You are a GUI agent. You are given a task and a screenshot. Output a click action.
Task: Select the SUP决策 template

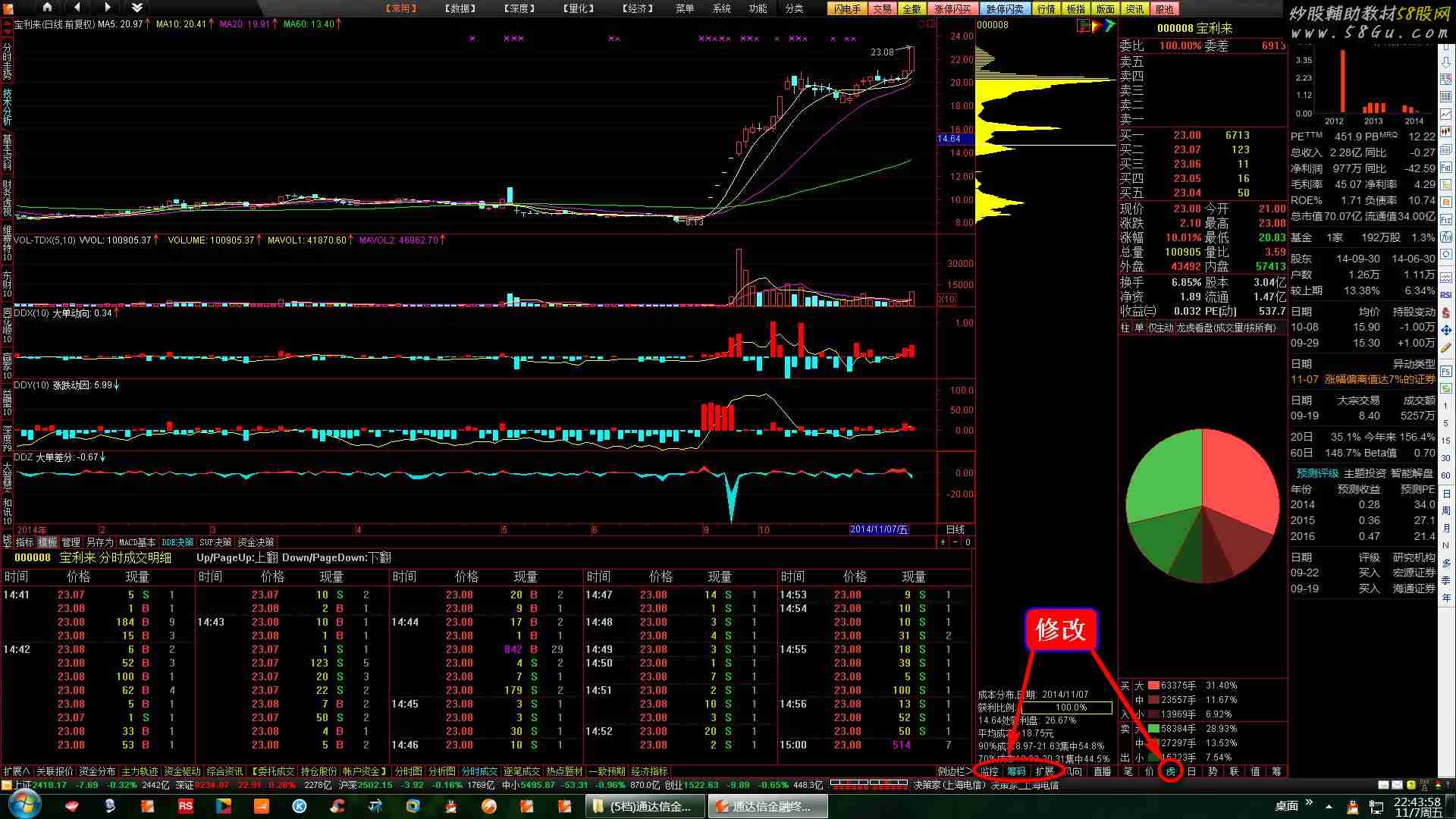[215, 542]
